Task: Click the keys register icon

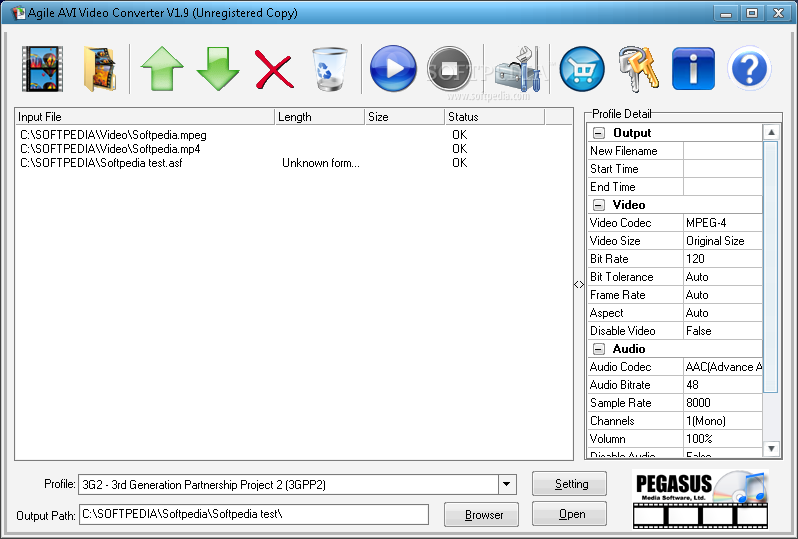Action: [638, 69]
